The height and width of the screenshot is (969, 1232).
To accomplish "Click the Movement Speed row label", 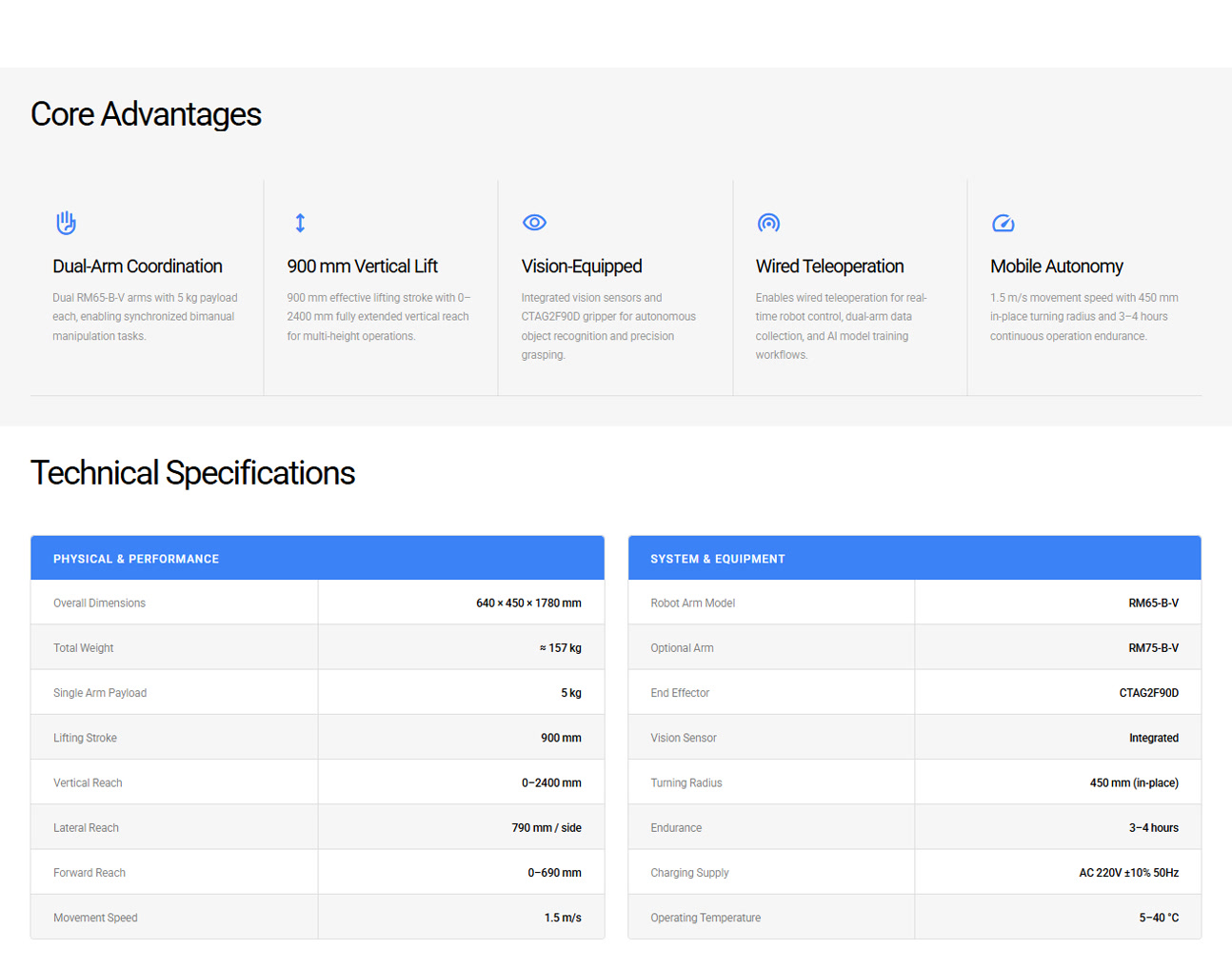I will click(95, 918).
